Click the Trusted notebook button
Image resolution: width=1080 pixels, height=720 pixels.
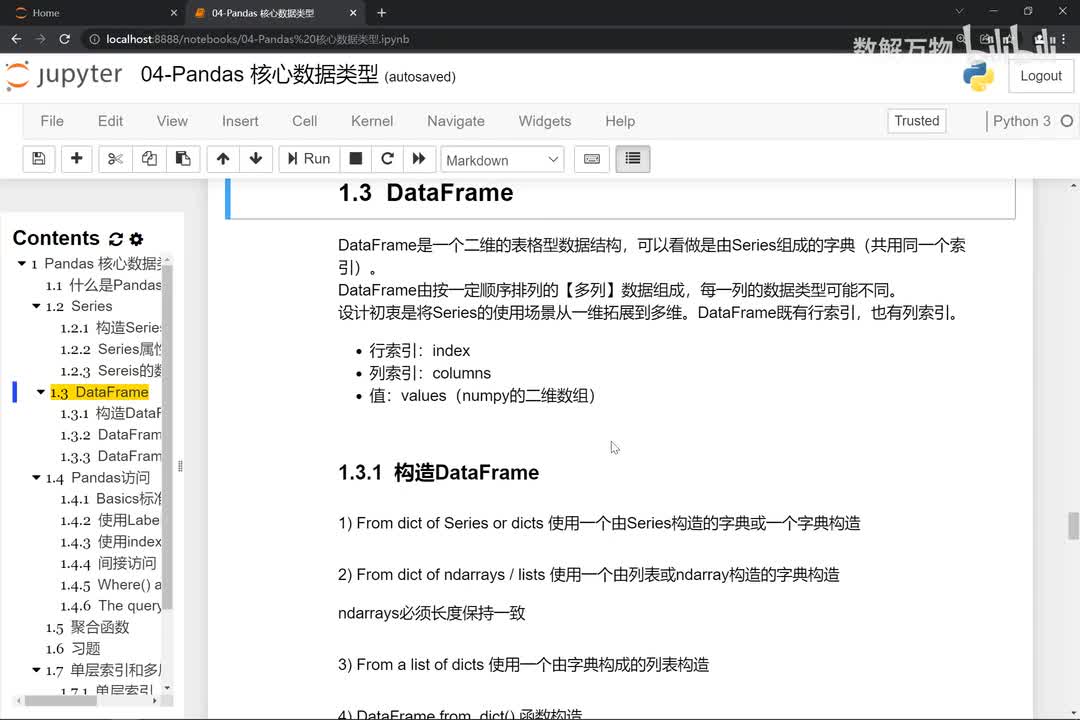(x=917, y=121)
